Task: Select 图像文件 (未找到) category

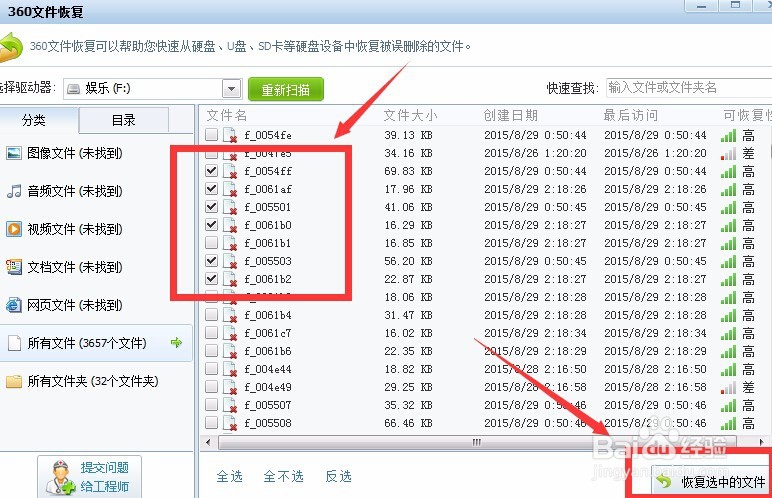Action: click(96, 153)
